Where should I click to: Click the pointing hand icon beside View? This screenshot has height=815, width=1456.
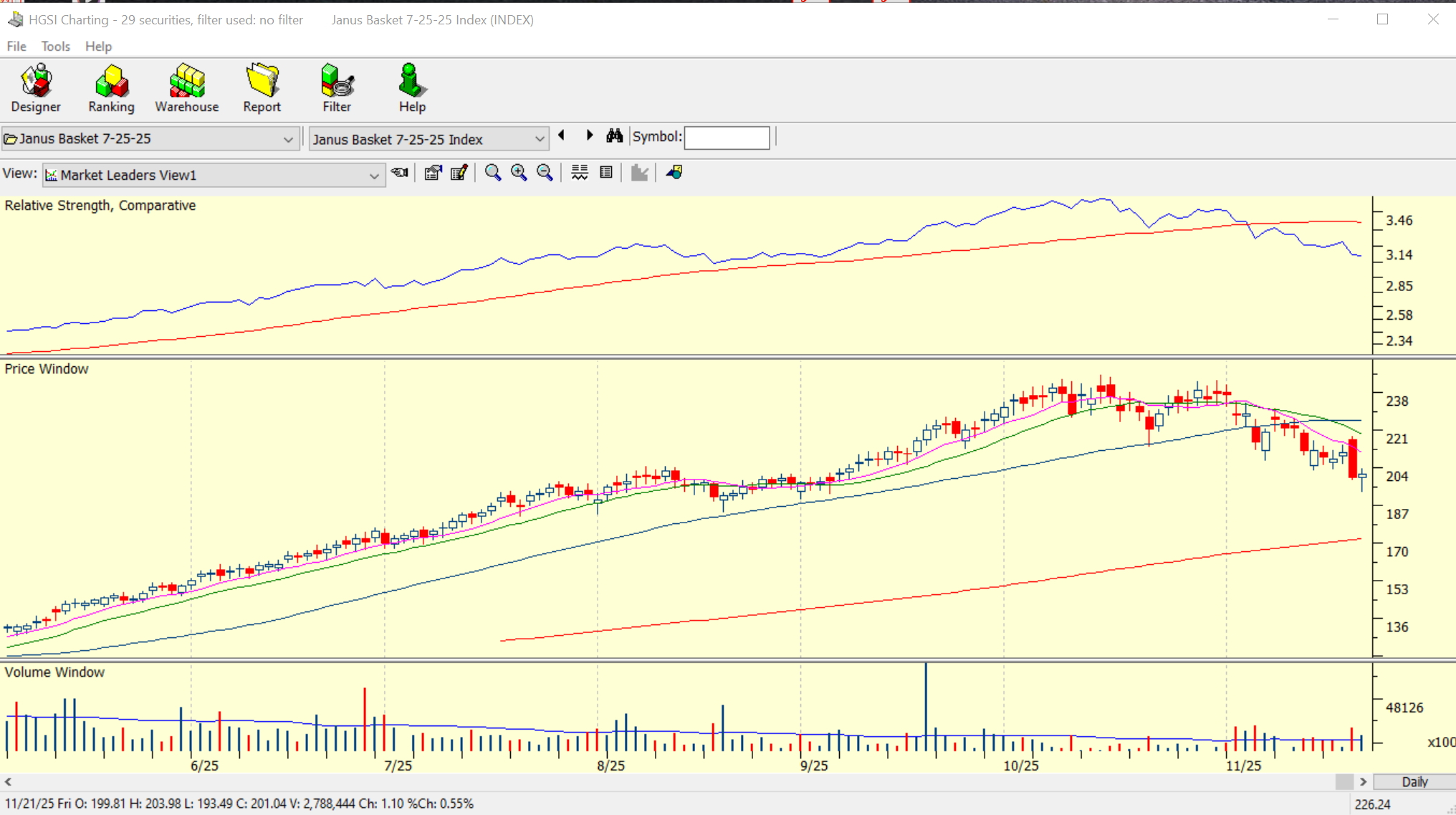[x=400, y=173]
